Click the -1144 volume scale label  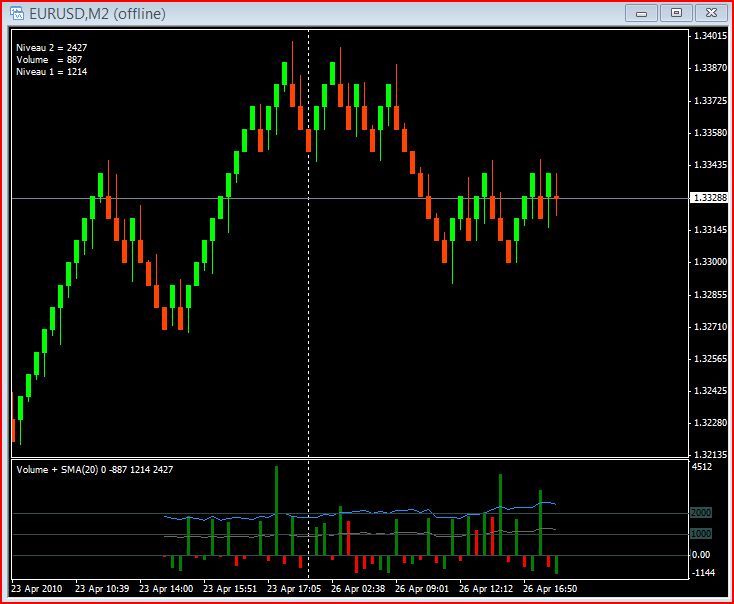pos(703,573)
